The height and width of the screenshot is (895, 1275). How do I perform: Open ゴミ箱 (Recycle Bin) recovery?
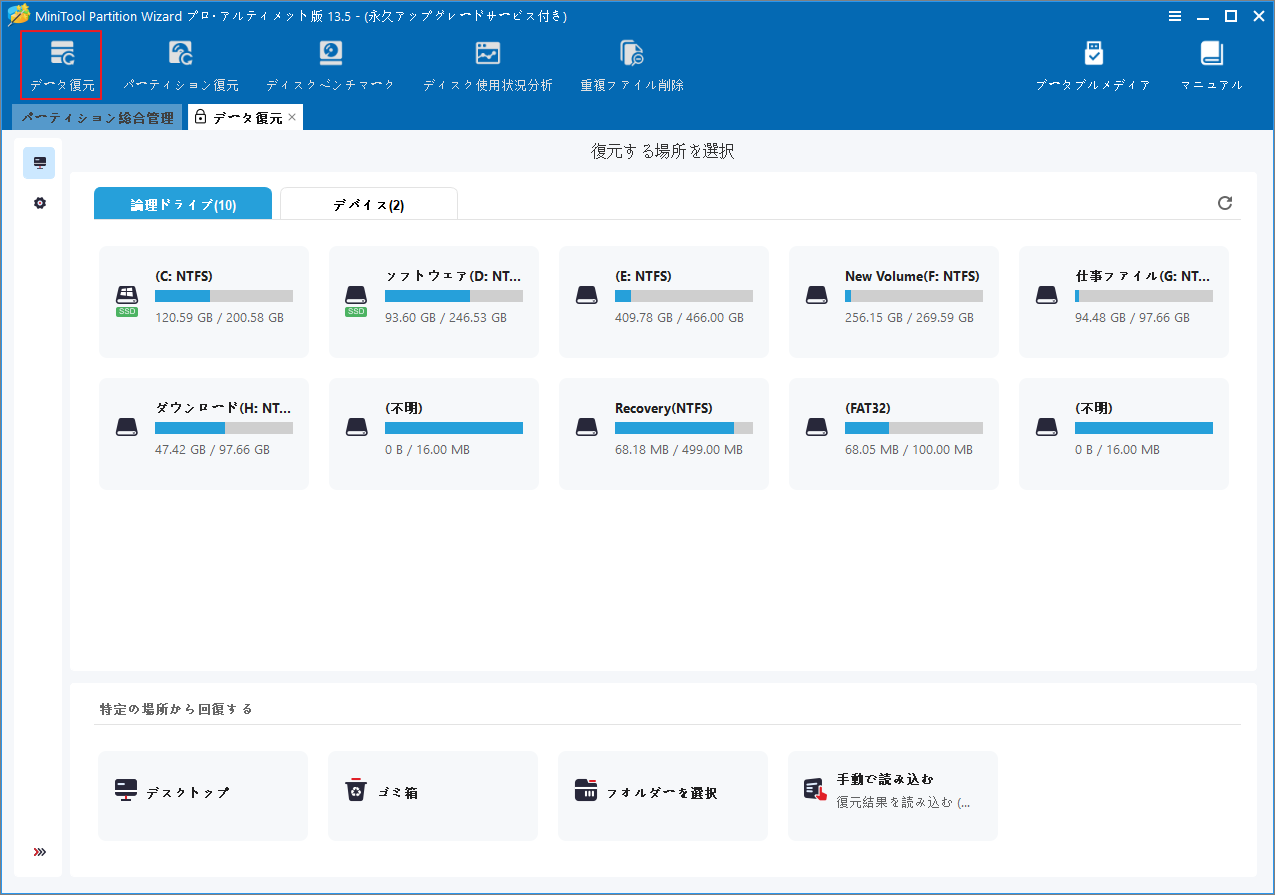coord(433,796)
